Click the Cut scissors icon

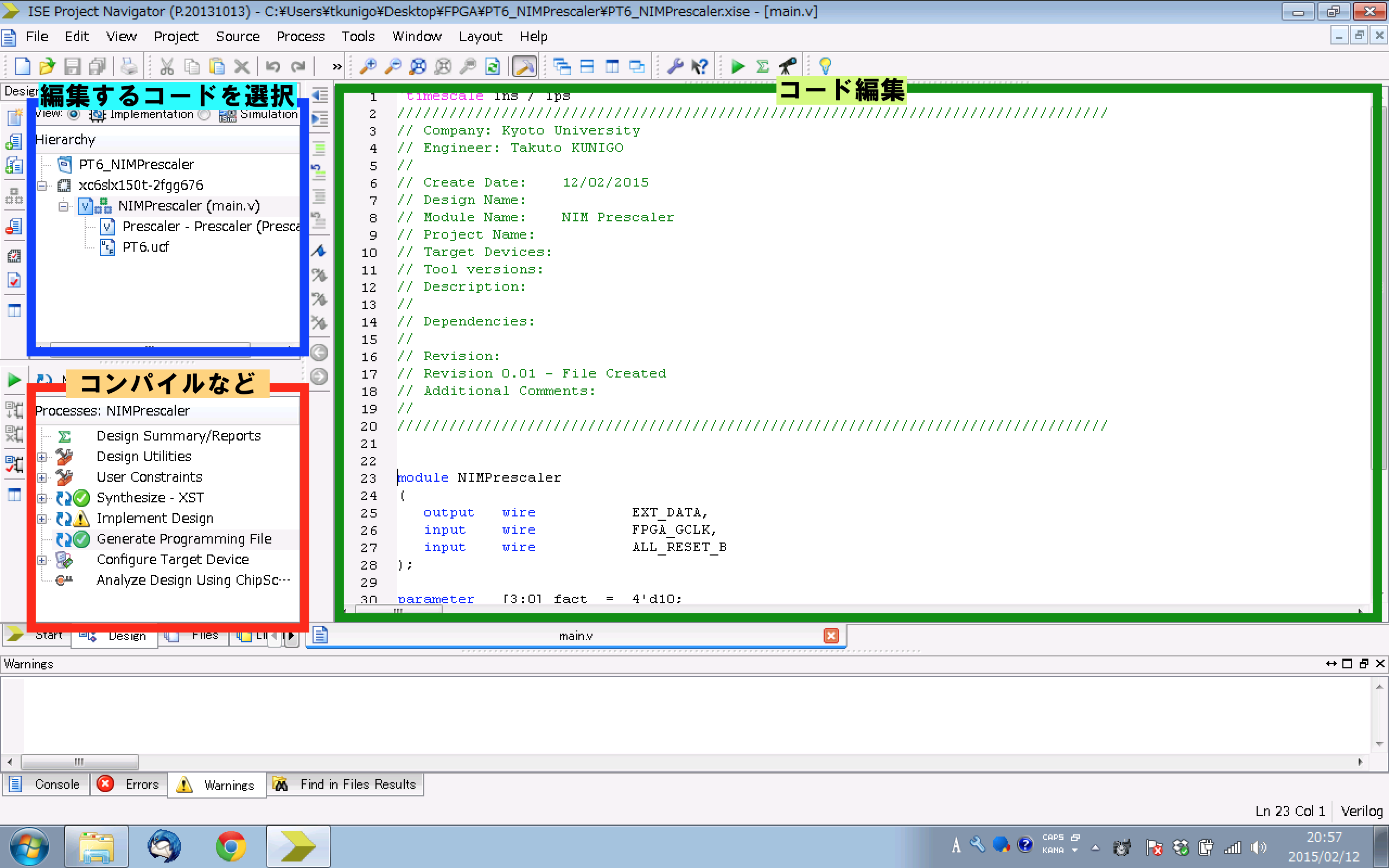click(x=167, y=67)
